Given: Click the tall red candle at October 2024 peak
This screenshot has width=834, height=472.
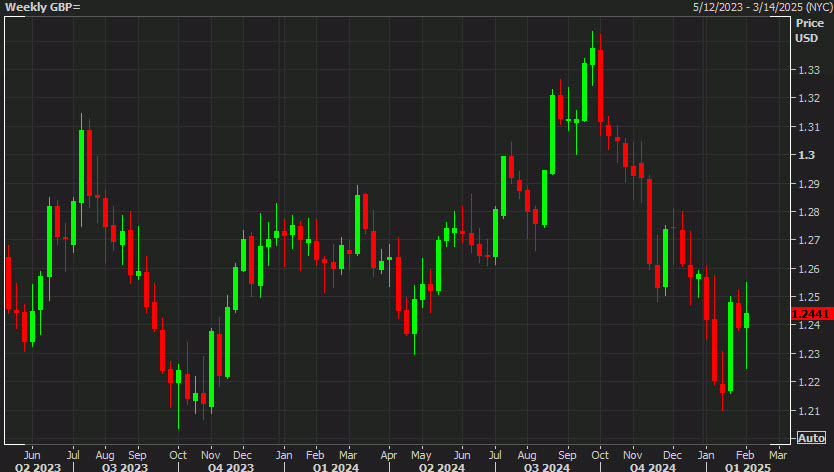Looking at the screenshot, I should coord(601,86).
